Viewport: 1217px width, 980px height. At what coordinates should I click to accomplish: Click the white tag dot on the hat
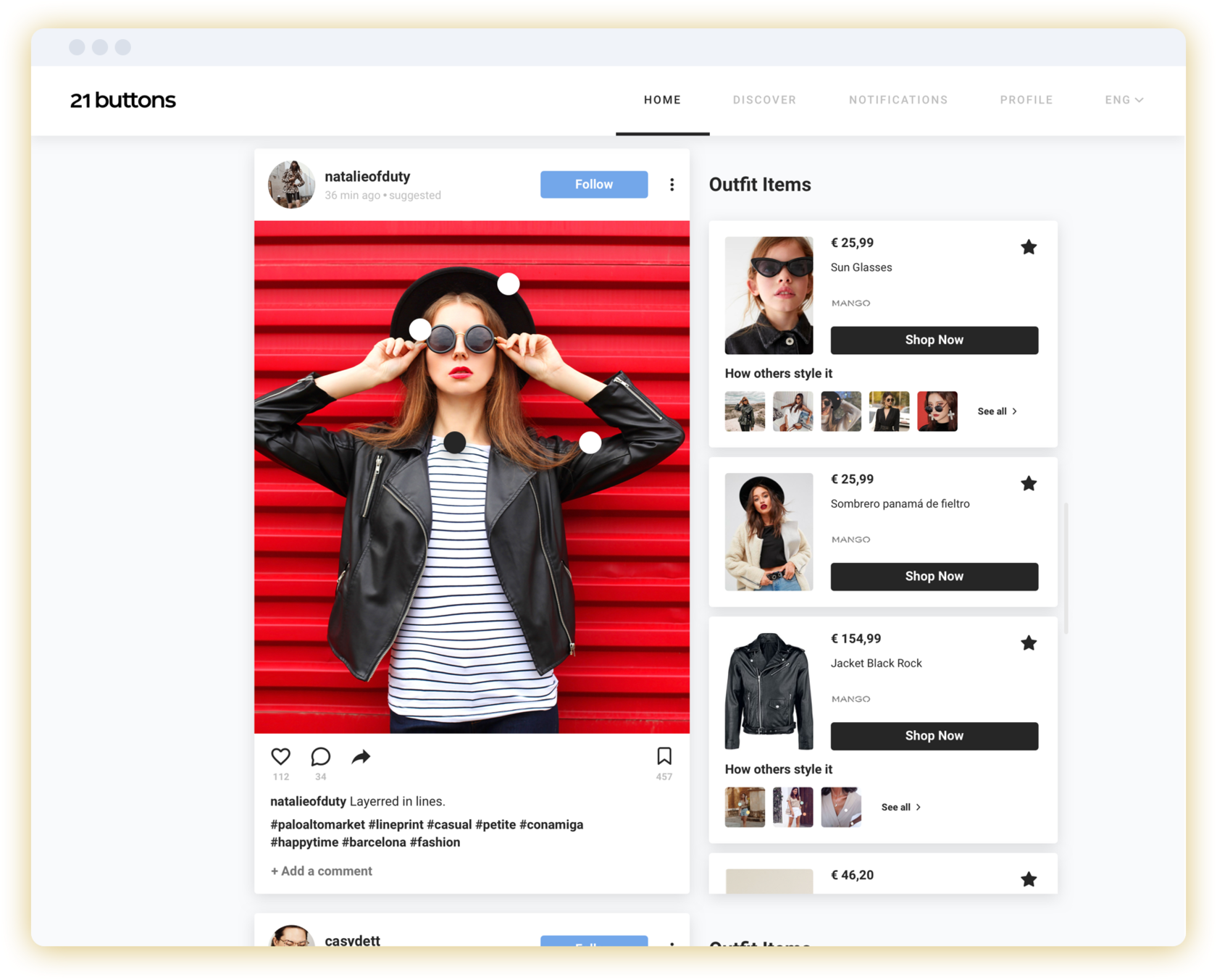(509, 284)
